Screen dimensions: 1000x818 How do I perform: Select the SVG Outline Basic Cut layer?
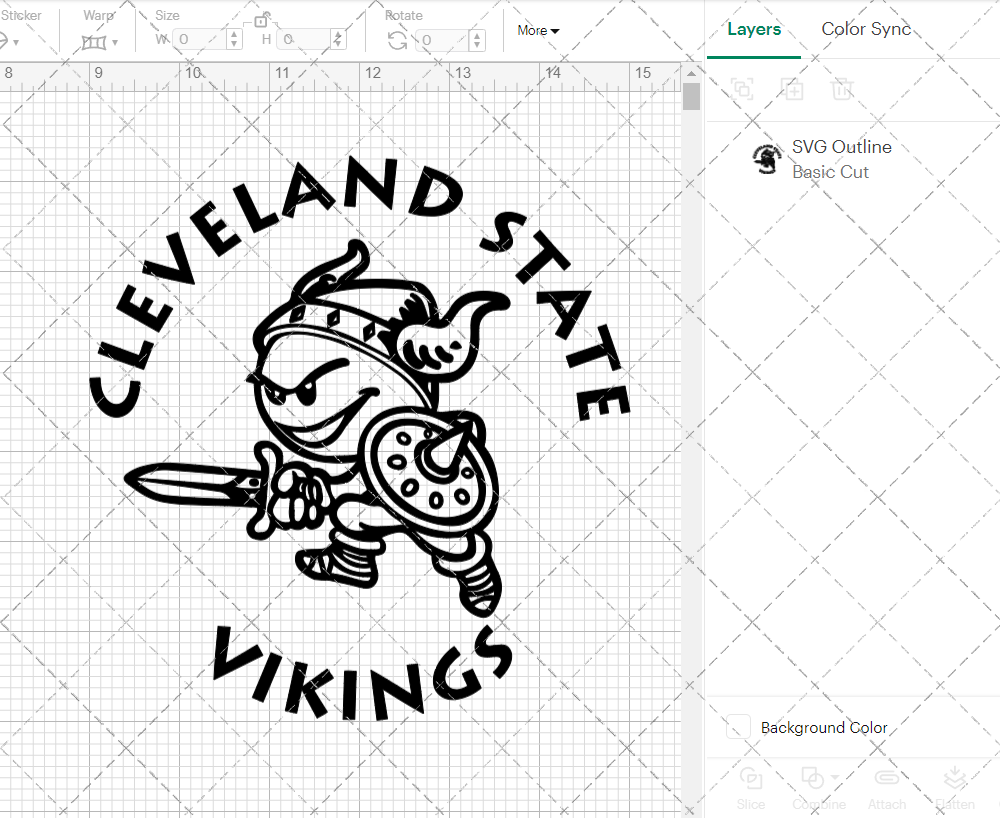841,159
